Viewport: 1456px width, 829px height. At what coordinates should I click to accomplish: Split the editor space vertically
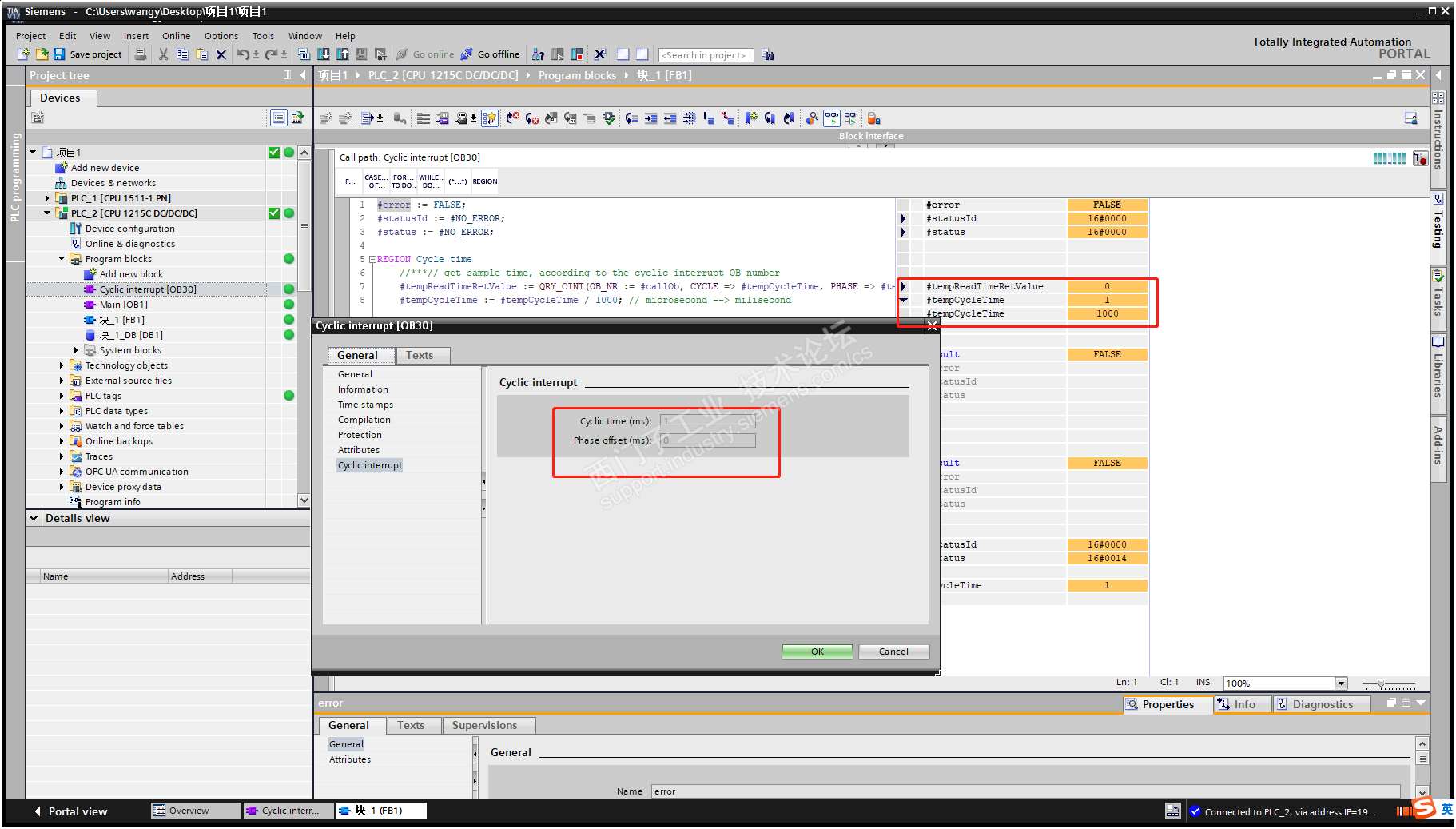[x=642, y=54]
